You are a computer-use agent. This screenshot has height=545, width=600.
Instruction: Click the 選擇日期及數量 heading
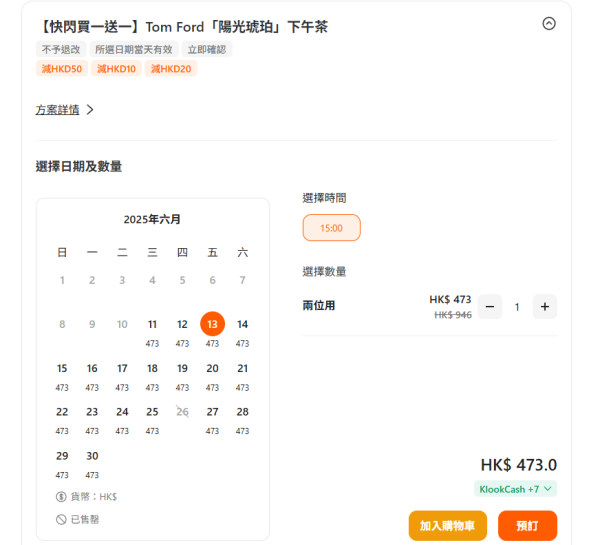[79, 166]
